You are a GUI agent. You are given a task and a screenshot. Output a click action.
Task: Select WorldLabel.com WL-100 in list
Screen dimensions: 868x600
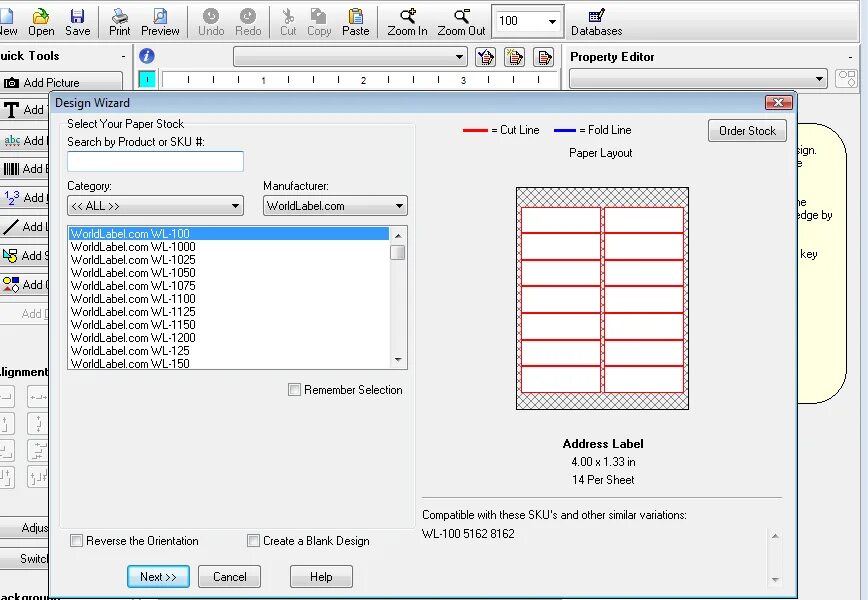pyautogui.click(x=229, y=234)
